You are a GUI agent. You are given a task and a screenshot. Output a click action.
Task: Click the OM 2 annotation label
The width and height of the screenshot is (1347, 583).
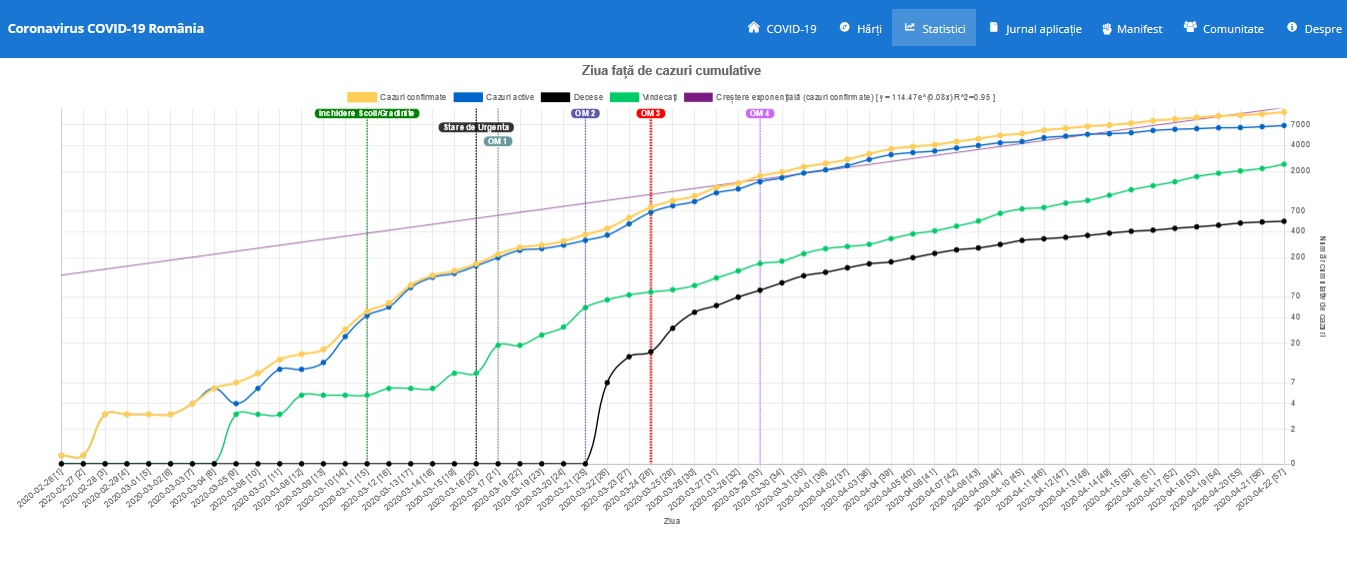click(585, 114)
